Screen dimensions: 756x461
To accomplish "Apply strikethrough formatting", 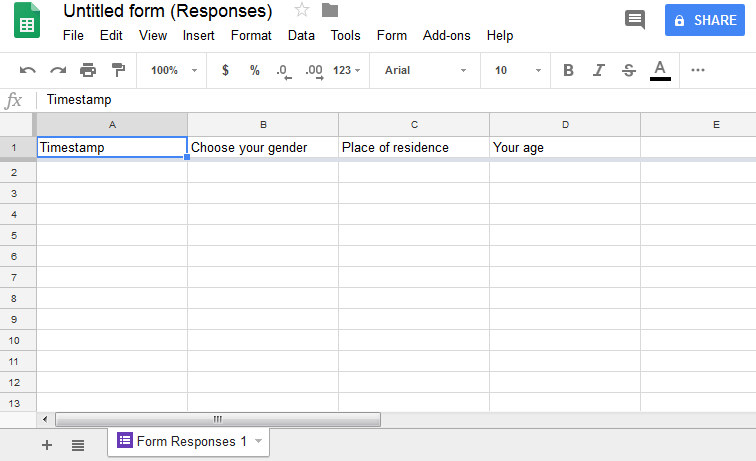I will pos(628,70).
